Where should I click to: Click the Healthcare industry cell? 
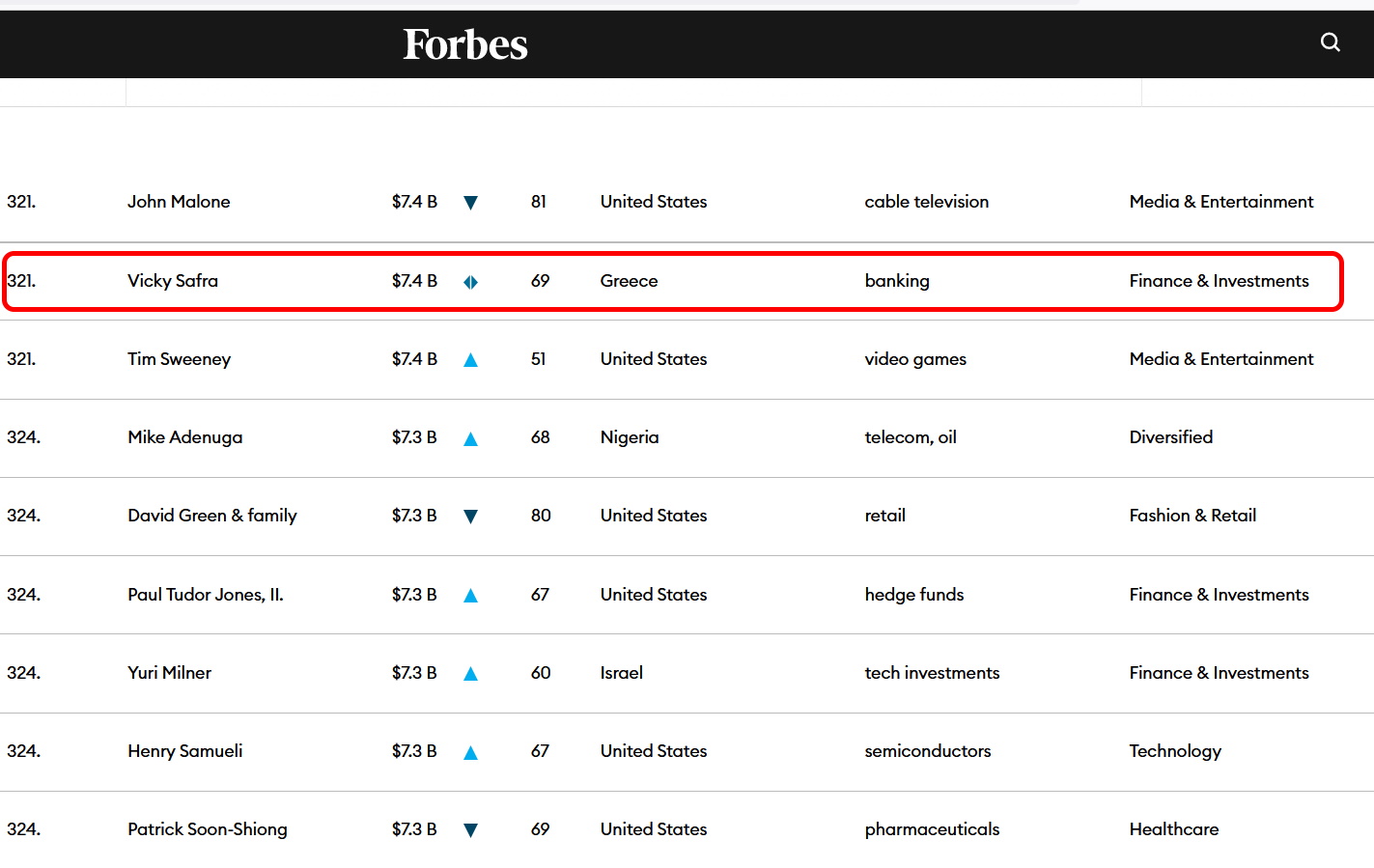(x=1174, y=829)
